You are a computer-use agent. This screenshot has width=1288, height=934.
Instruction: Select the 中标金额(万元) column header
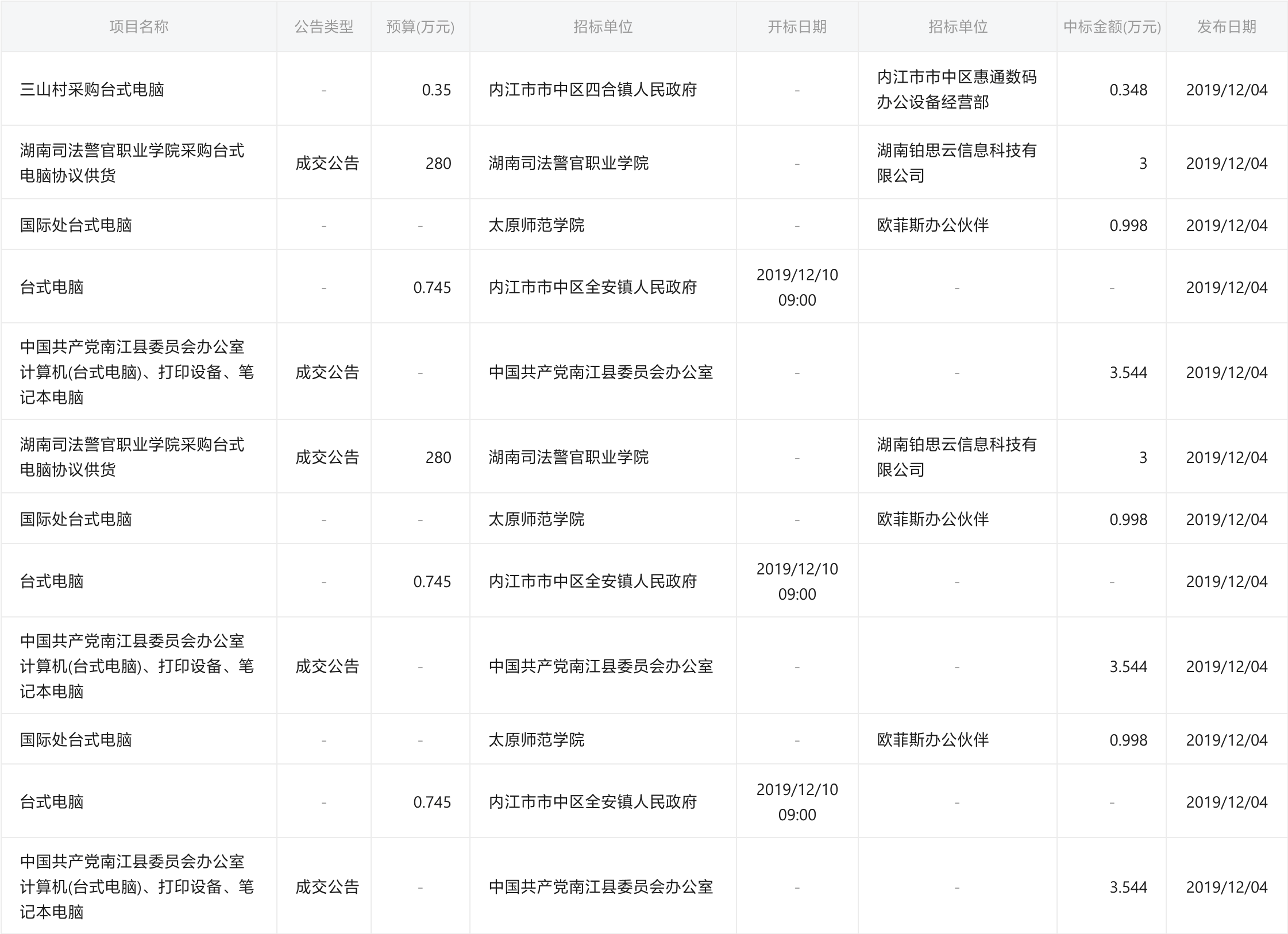(1112, 27)
